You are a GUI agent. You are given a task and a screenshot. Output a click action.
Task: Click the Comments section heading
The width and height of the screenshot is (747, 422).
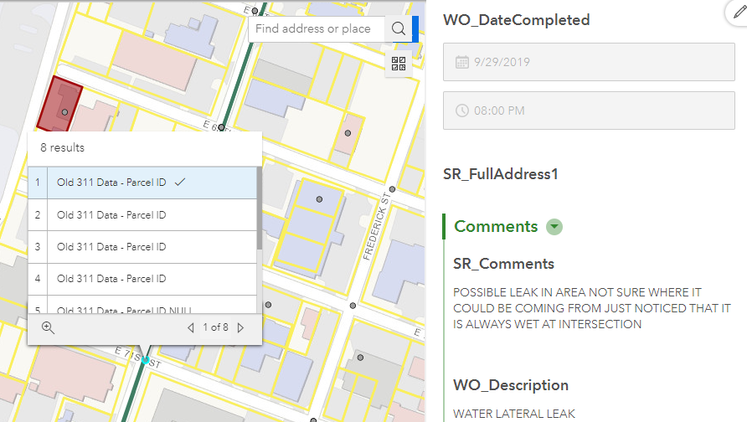[496, 226]
